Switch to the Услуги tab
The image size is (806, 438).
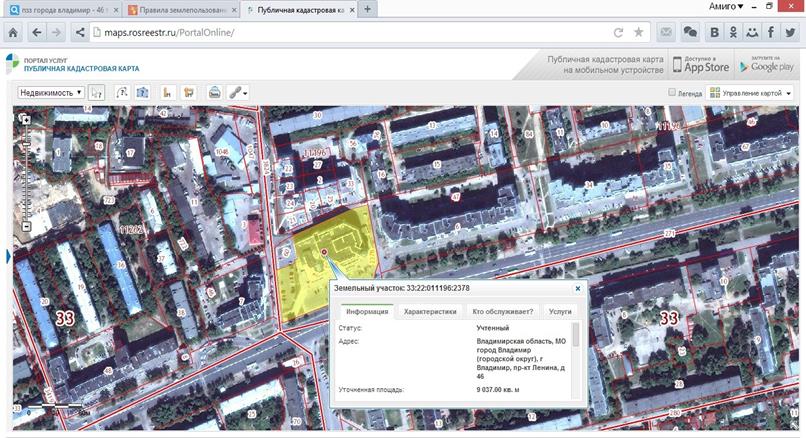560,312
